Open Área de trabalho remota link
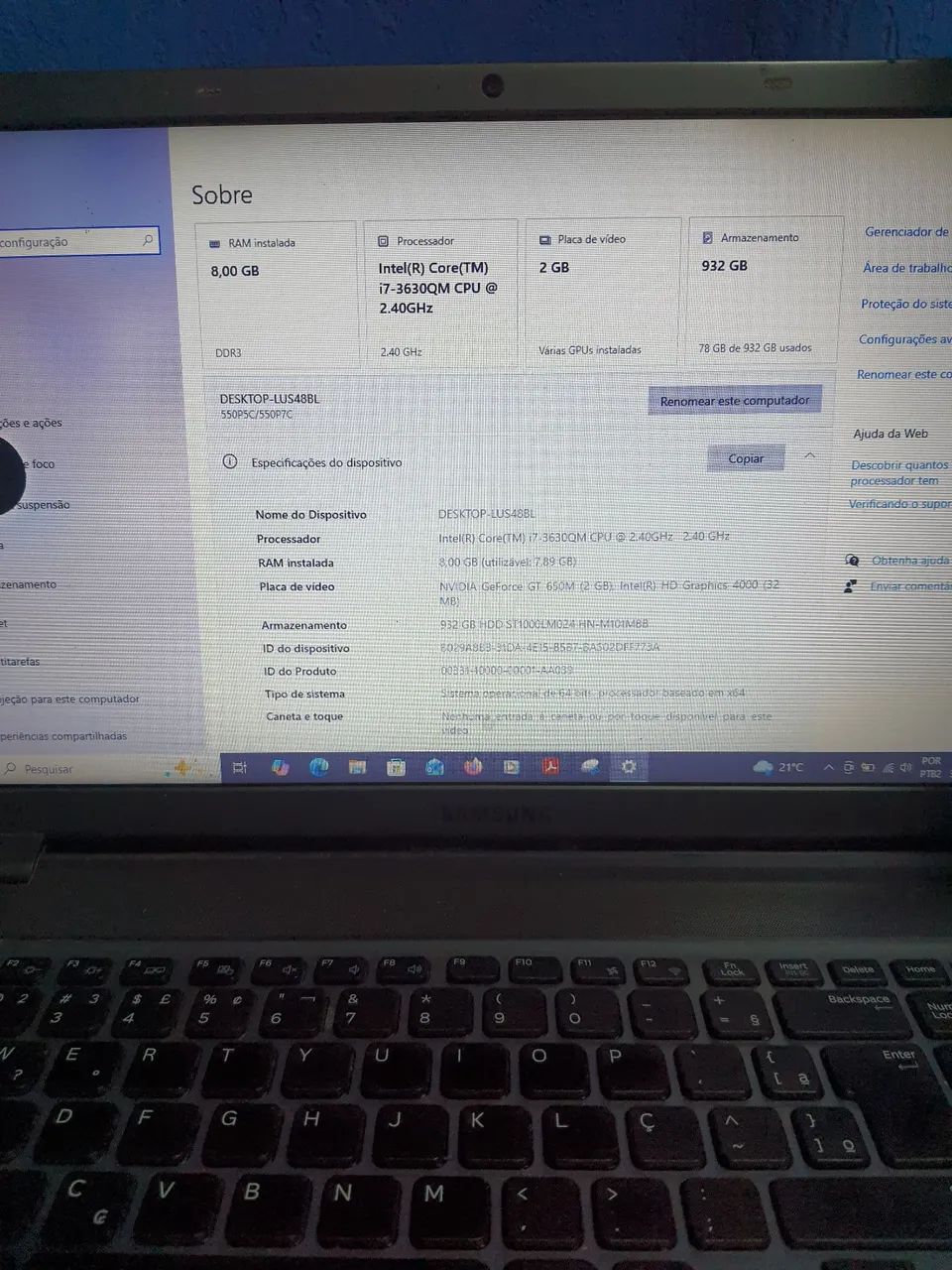This screenshot has height=1270, width=952. 906,268
